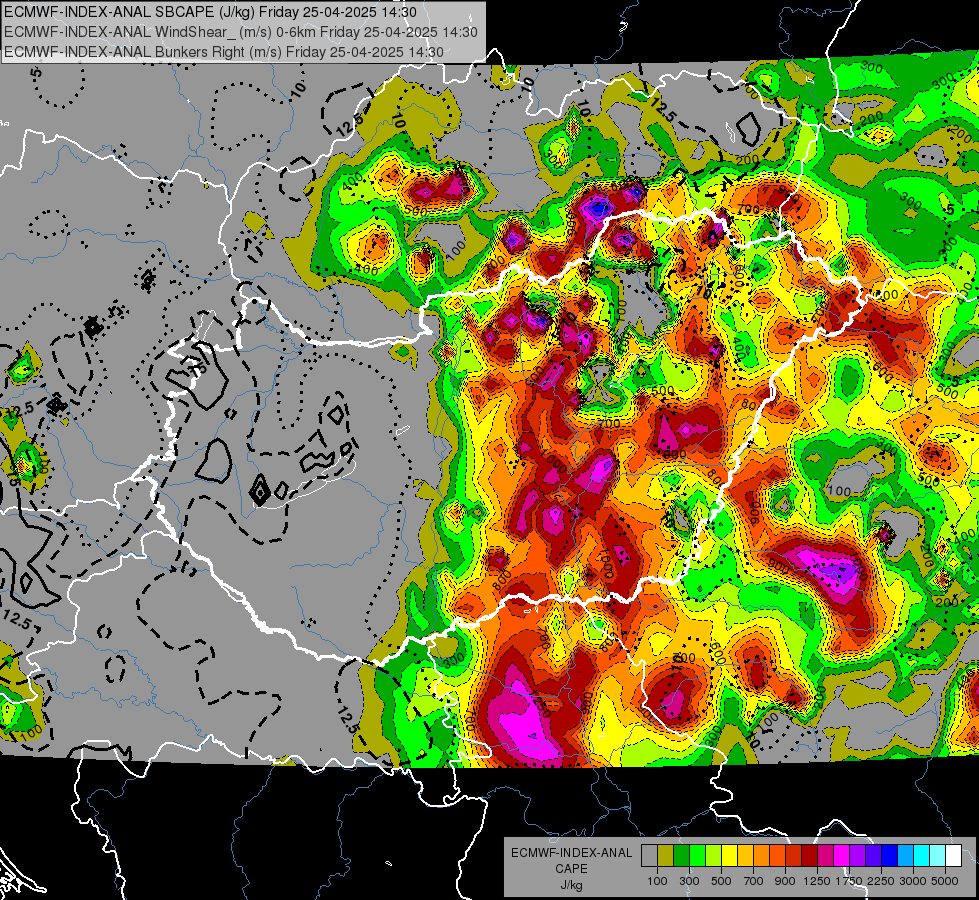Click the amber swatch before 700
The height and width of the screenshot is (900, 979).
point(745,856)
